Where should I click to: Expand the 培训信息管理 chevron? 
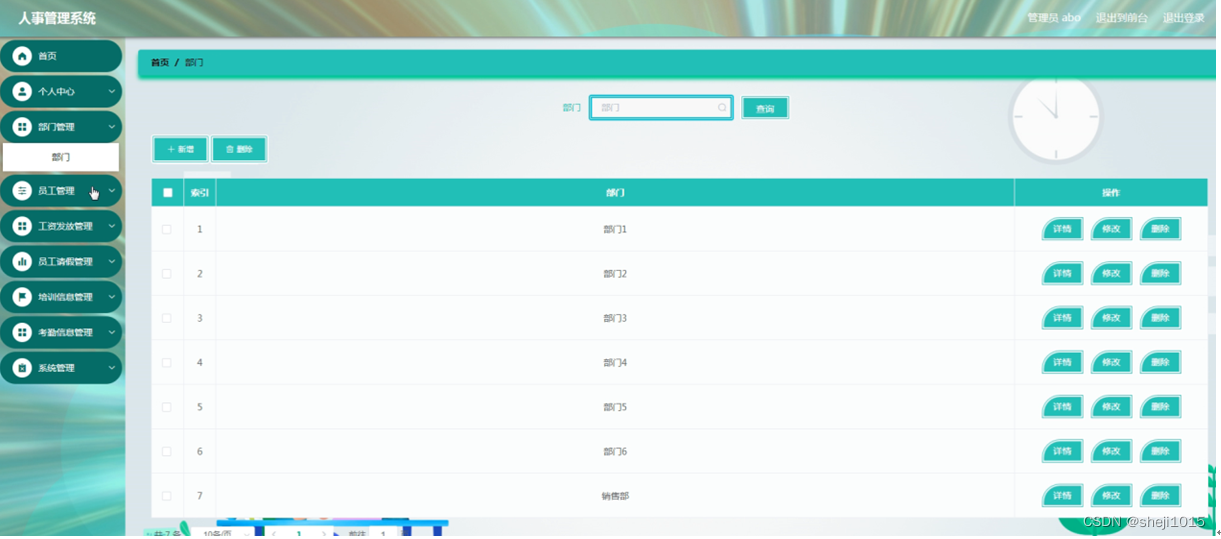pos(112,297)
